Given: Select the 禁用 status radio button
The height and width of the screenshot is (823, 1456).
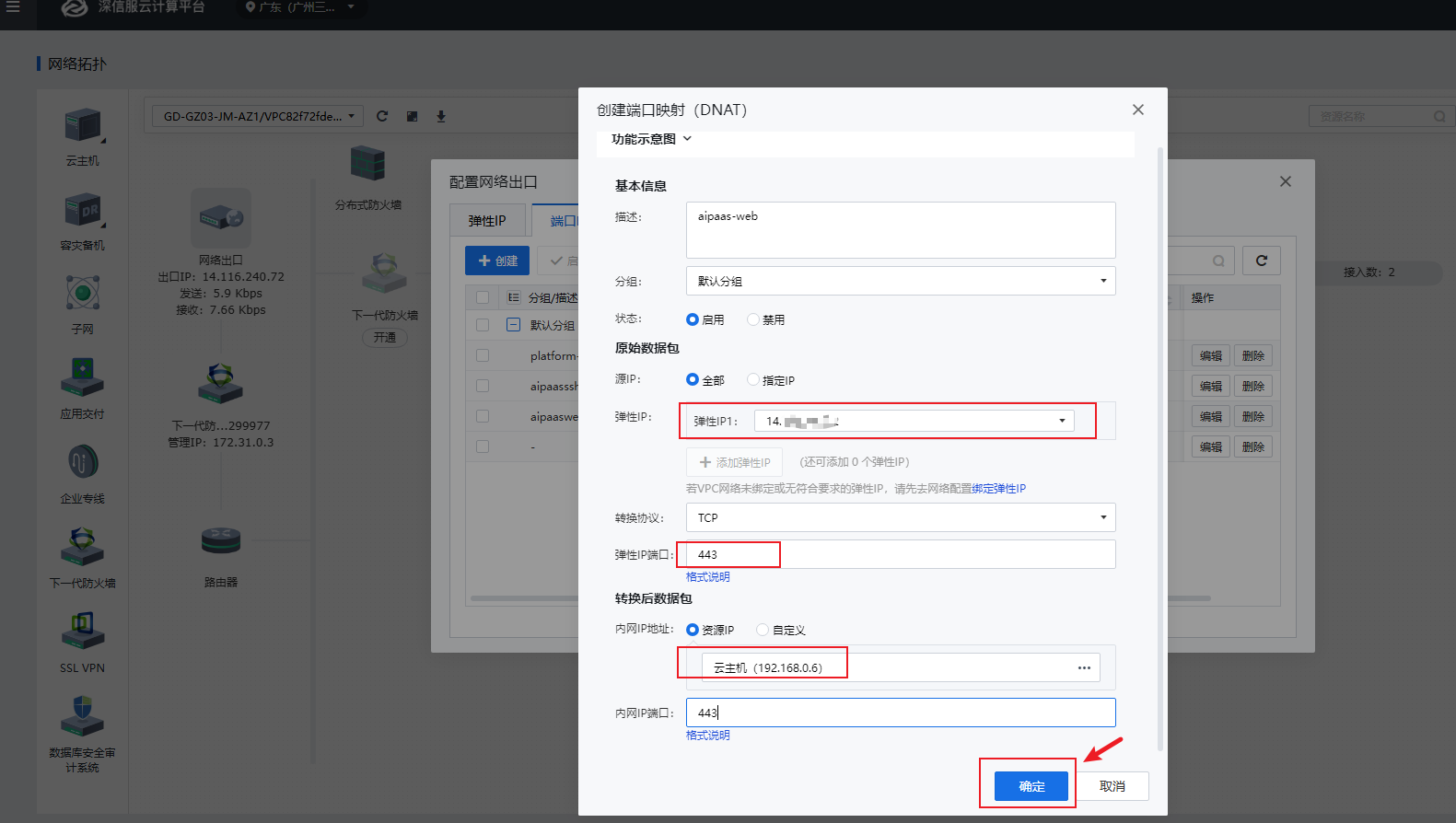Looking at the screenshot, I should tap(753, 319).
